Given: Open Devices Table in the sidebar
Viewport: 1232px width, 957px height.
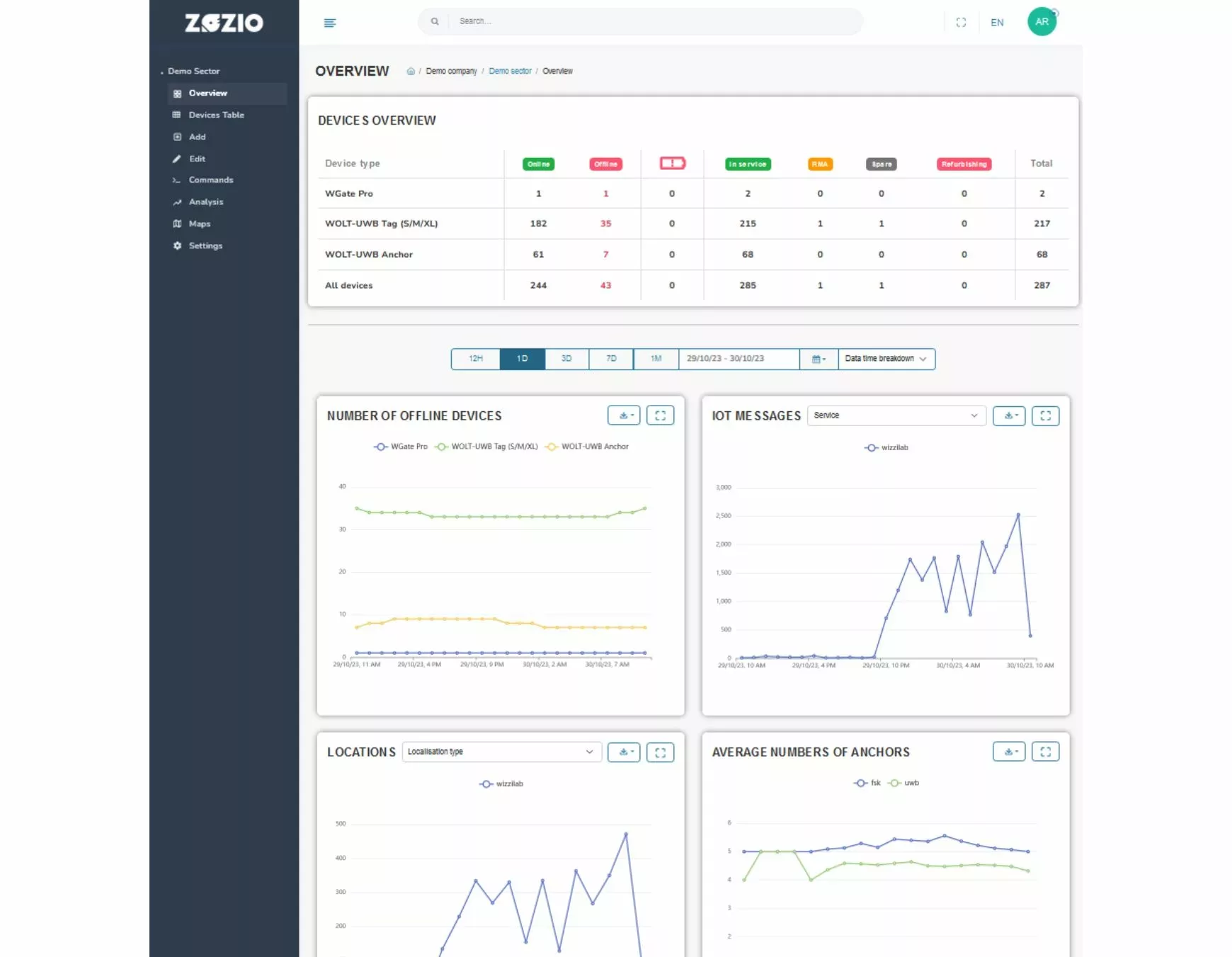Looking at the screenshot, I should pos(216,115).
